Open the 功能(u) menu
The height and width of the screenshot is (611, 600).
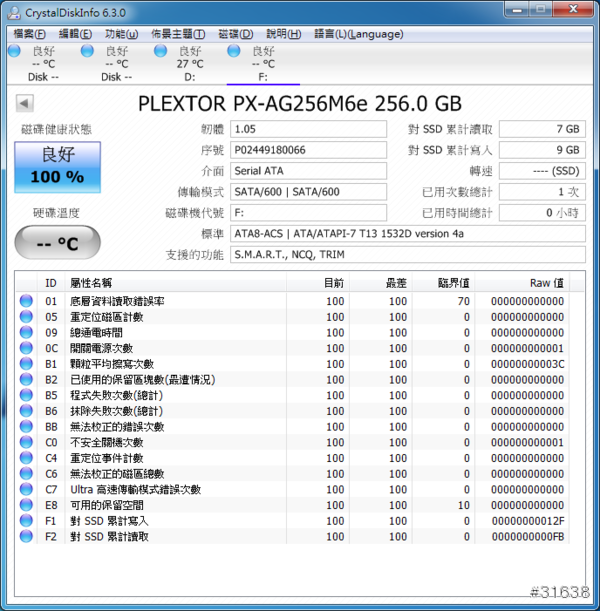[x=122, y=33]
